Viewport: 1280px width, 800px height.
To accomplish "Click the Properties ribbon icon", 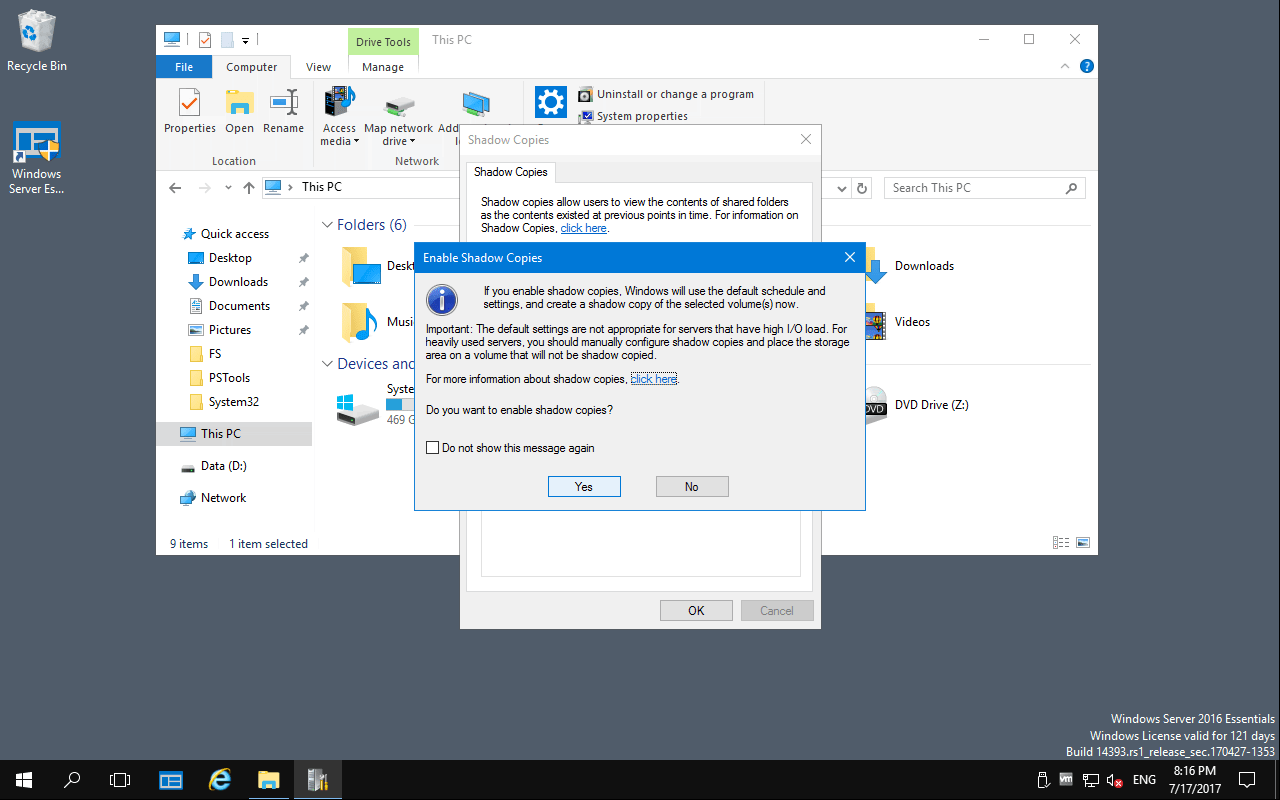I will click(190, 111).
